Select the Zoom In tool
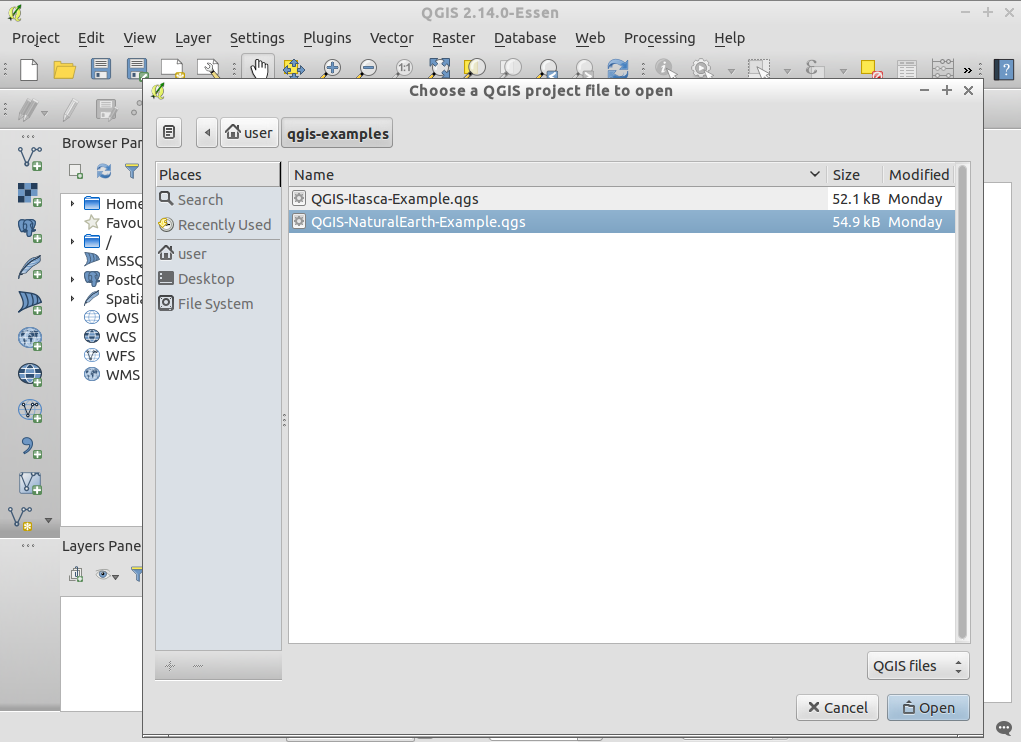 click(x=331, y=68)
